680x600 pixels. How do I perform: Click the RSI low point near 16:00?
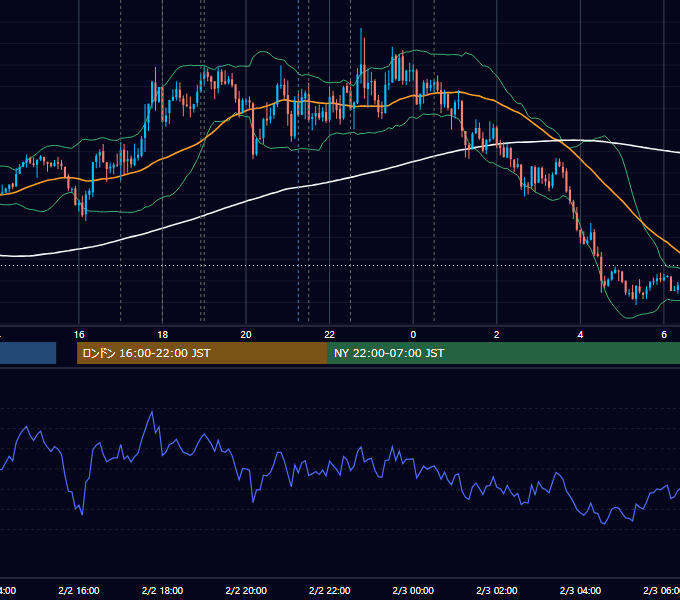pos(82,514)
